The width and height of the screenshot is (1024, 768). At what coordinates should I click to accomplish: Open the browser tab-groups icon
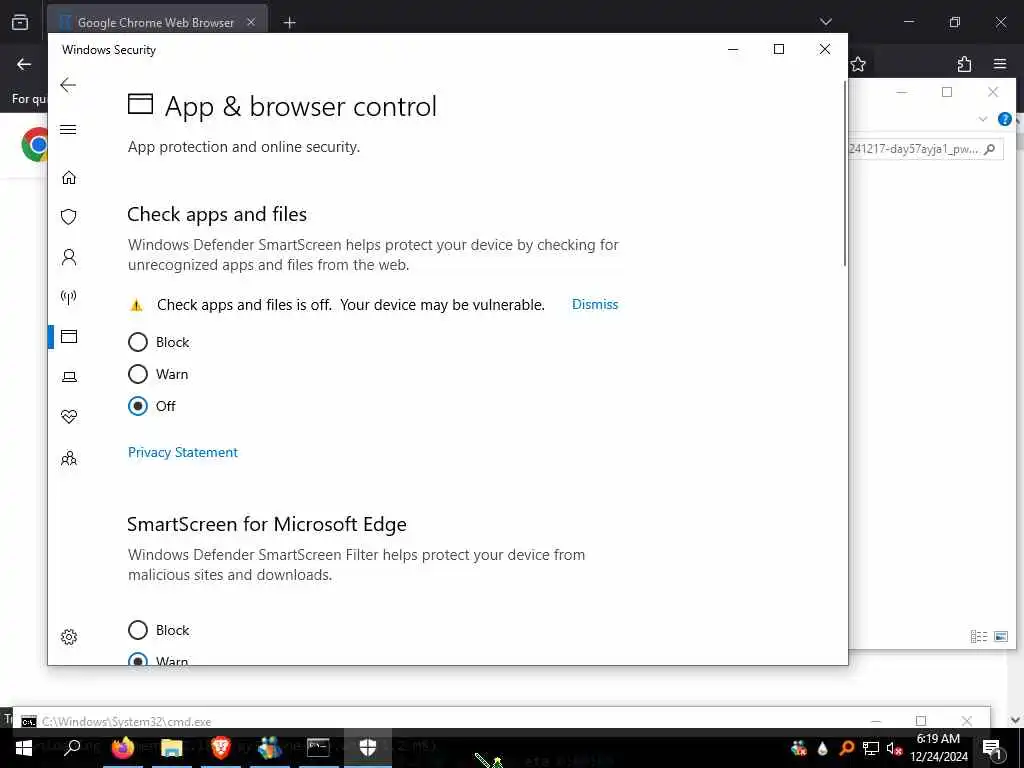click(x=20, y=22)
